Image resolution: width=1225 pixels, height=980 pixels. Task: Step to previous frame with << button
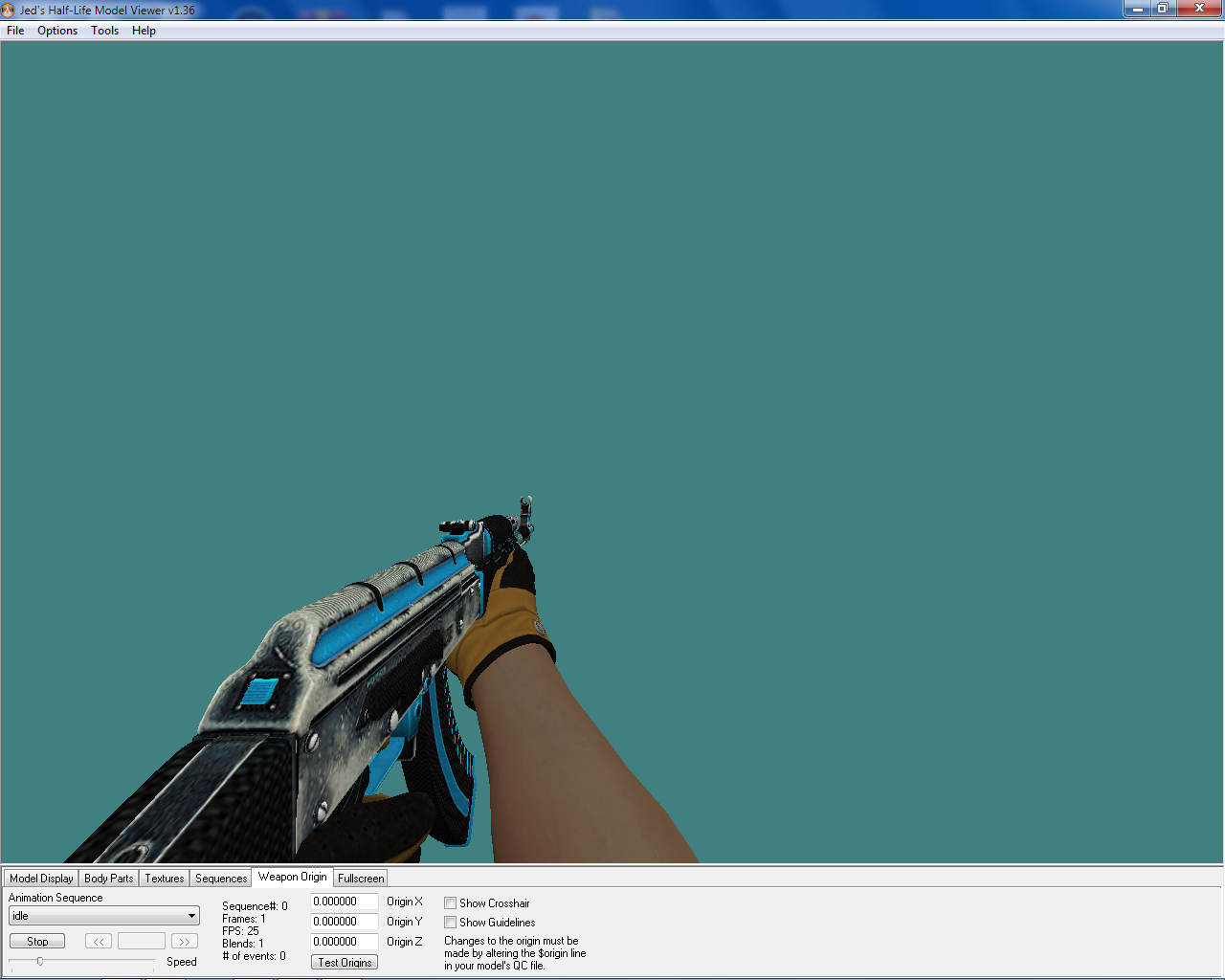(x=99, y=942)
